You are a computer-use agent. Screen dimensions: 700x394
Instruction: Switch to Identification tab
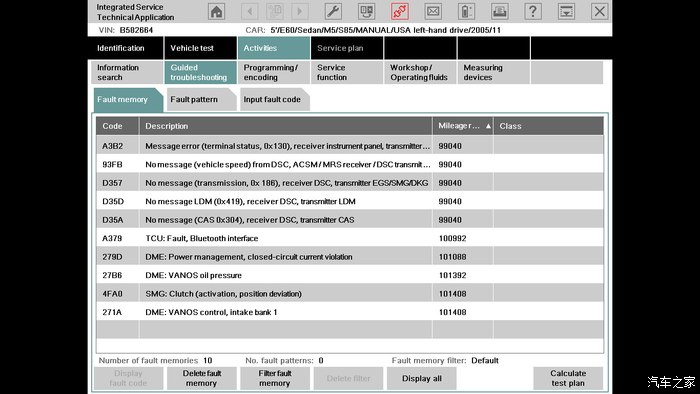[126, 48]
